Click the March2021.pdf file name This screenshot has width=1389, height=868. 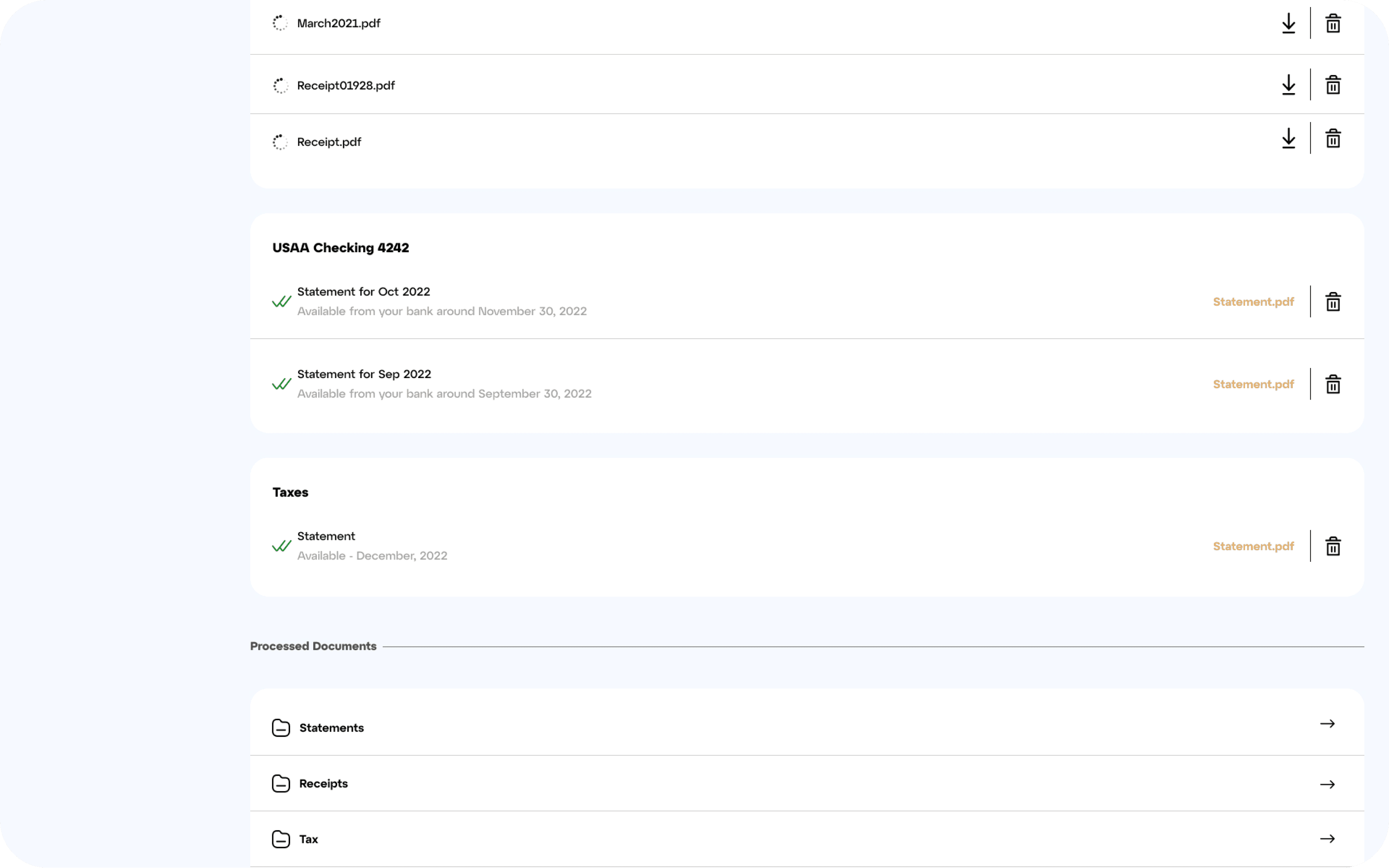tap(339, 23)
